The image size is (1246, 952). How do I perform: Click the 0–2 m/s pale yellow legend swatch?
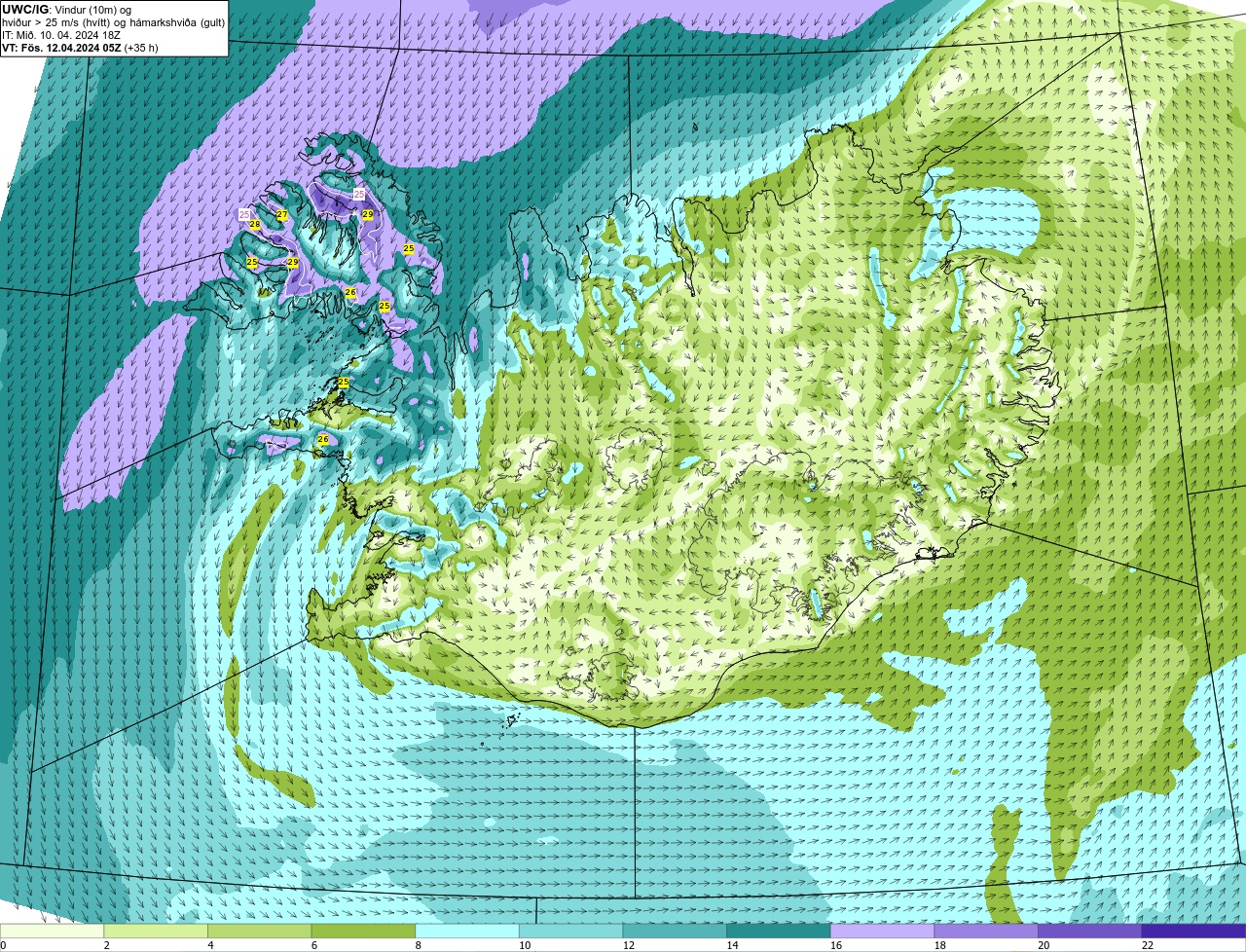52,931
